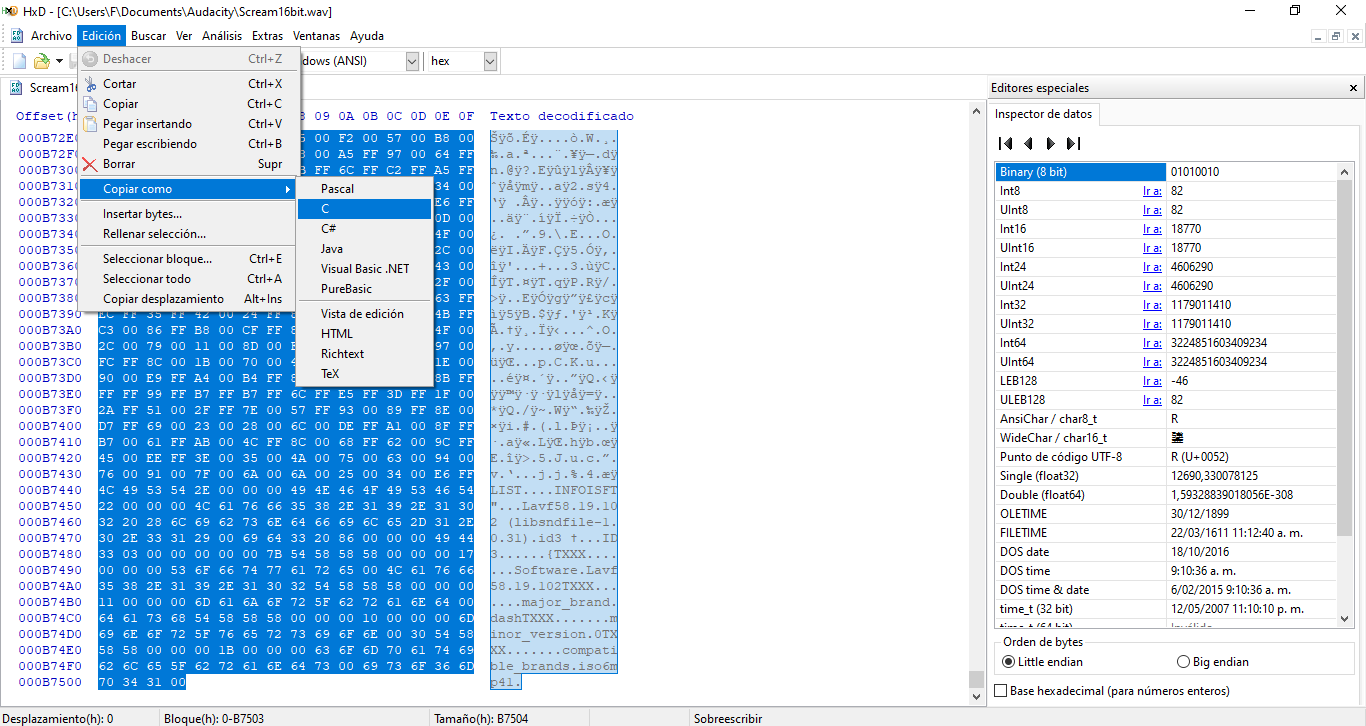Screen dimensions: 1366x726
Task: Choose Vista de edición copy option
Action: pyautogui.click(x=364, y=314)
